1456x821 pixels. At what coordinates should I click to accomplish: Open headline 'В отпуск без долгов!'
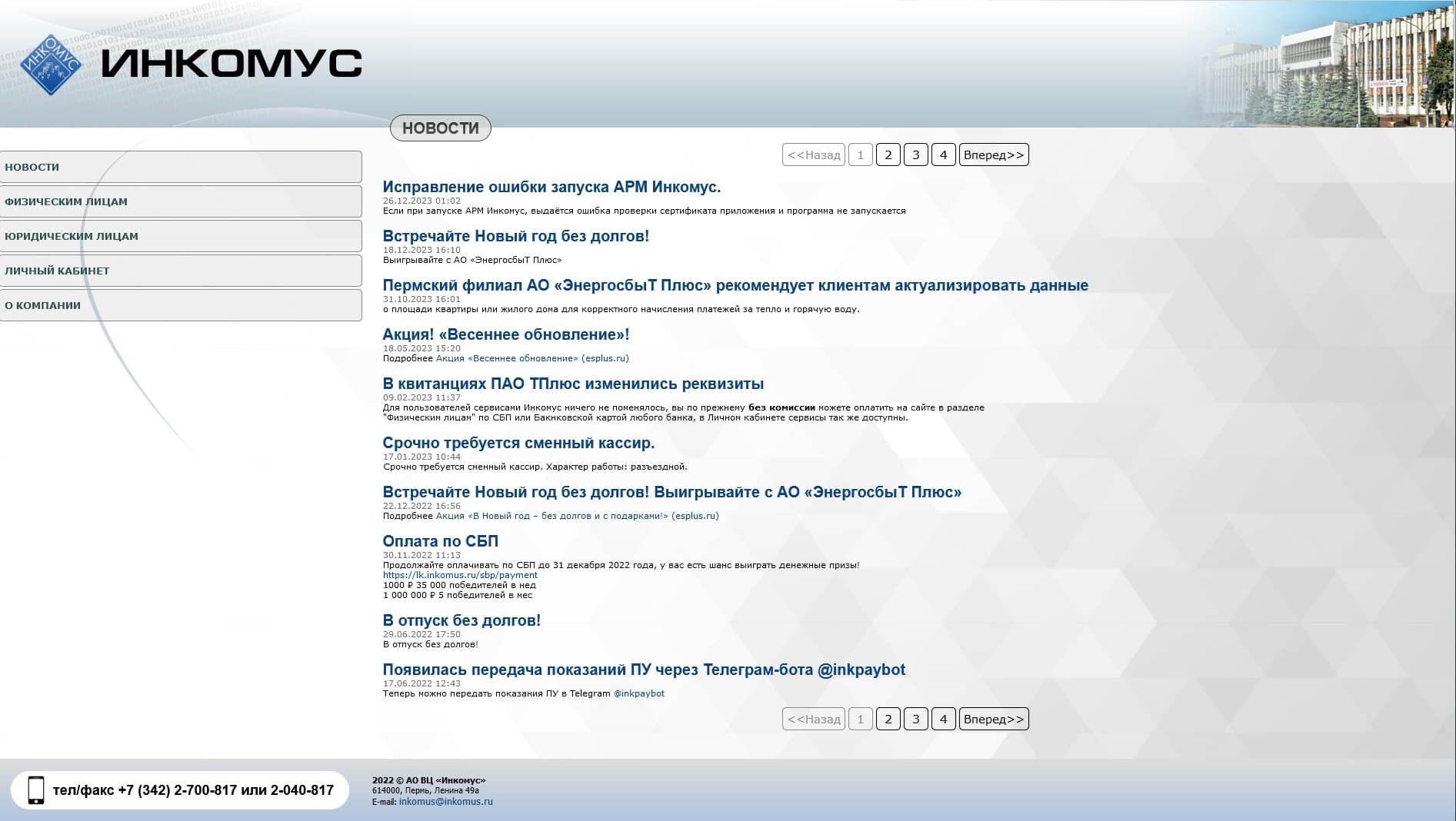pos(461,620)
